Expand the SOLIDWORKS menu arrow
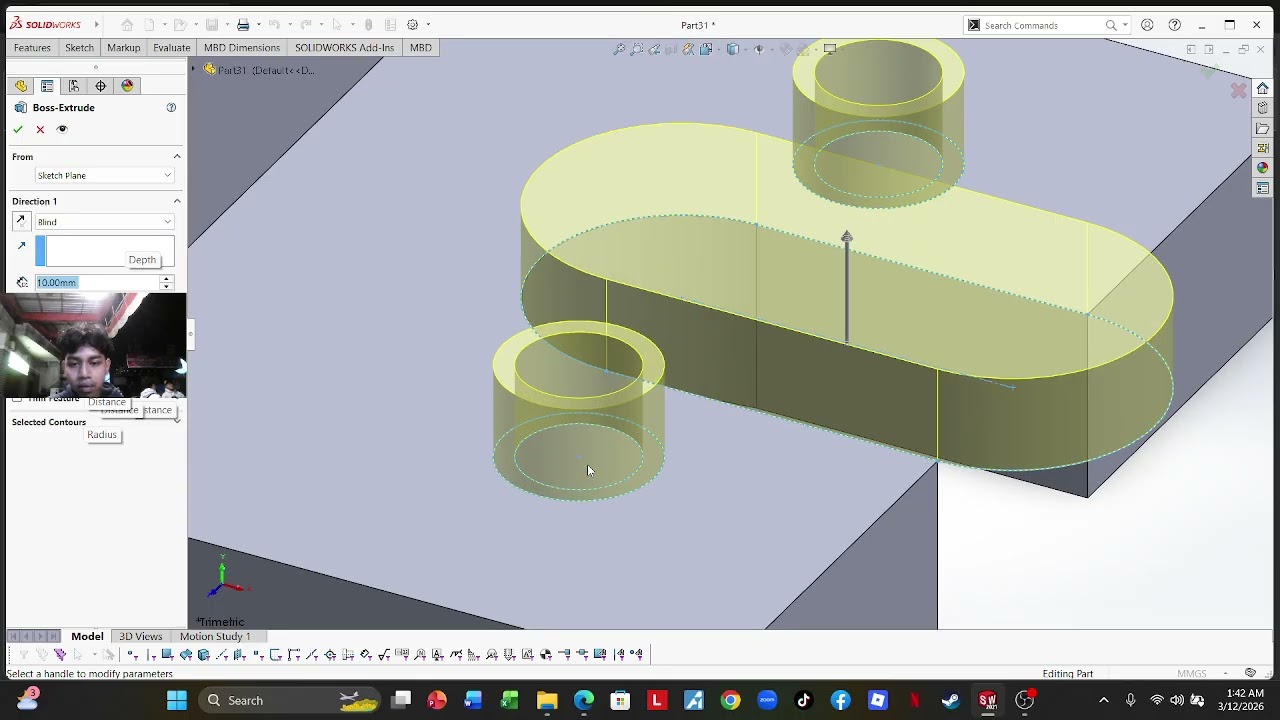This screenshot has width=1280, height=720. tap(97, 25)
